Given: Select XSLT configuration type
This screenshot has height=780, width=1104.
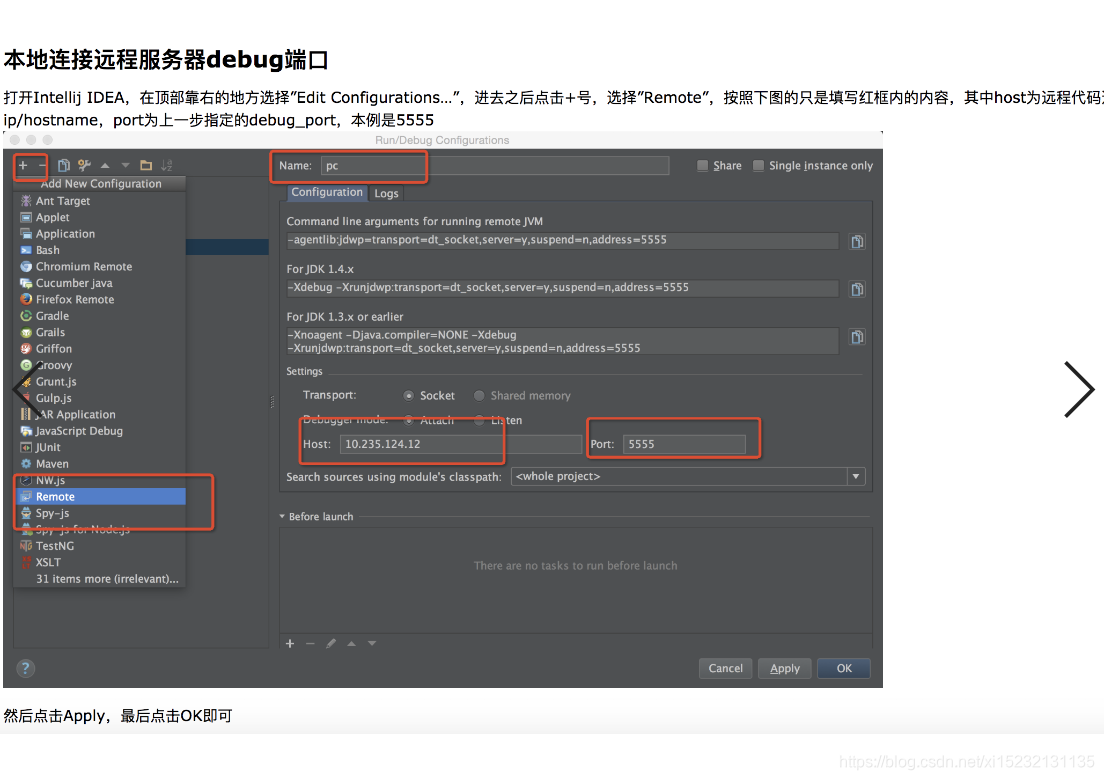Looking at the screenshot, I should click(100, 562).
